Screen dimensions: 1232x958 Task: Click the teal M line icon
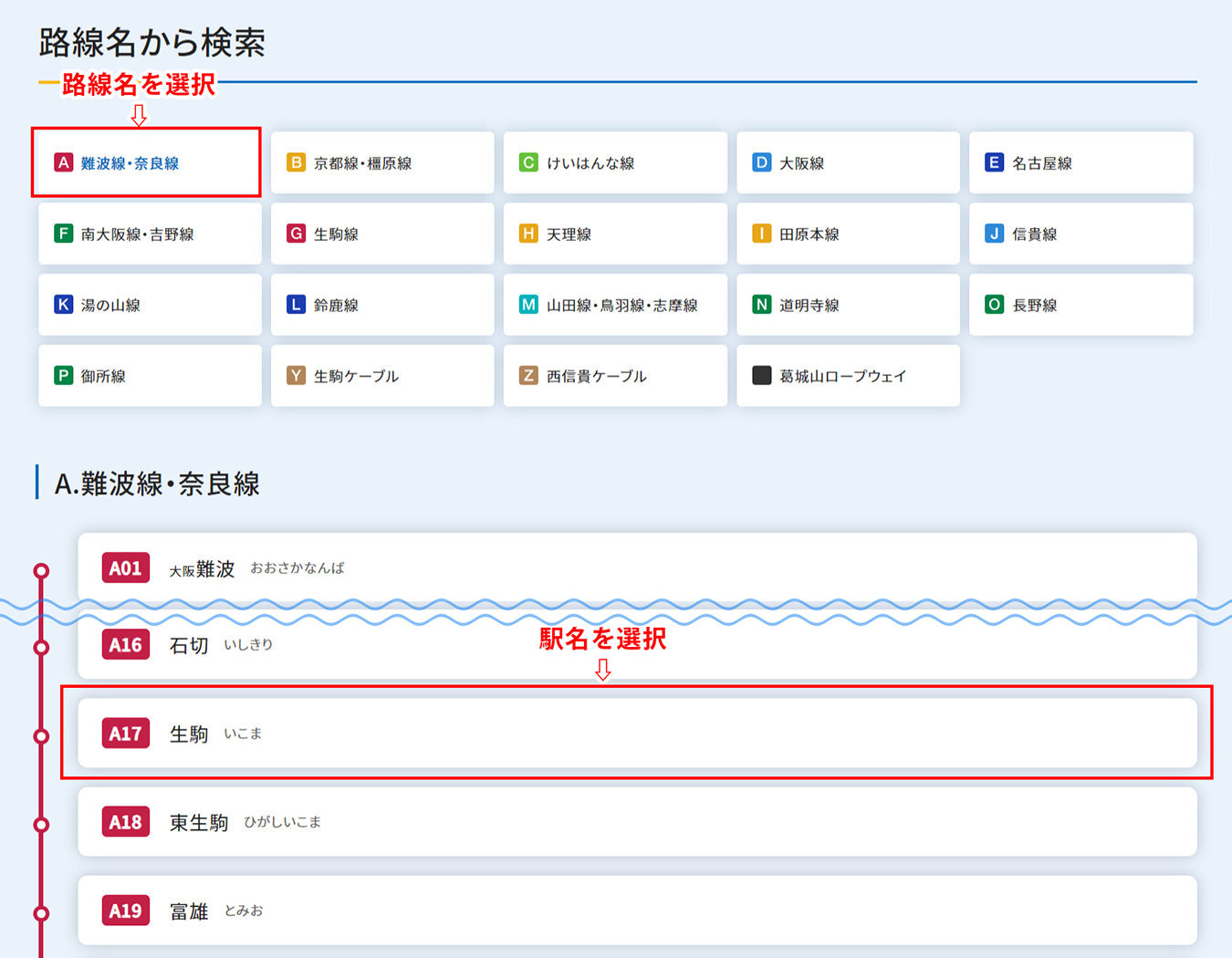click(x=528, y=305)
